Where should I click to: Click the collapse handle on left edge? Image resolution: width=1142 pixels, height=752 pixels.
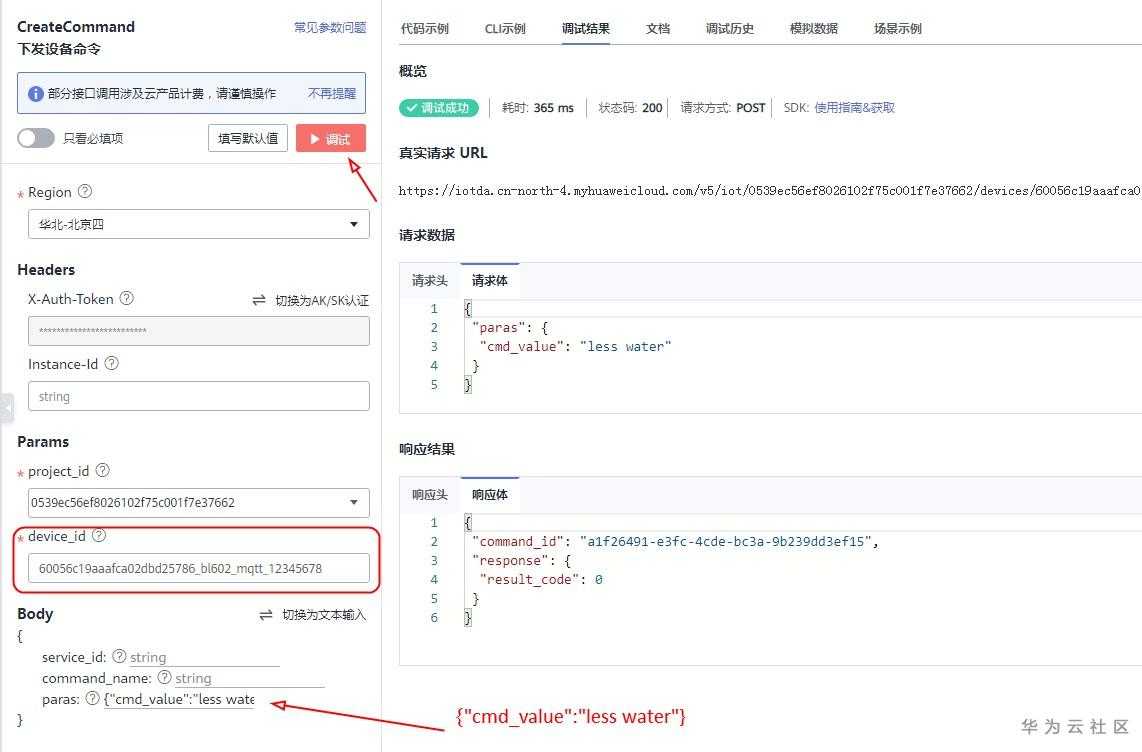click(7, 408)
